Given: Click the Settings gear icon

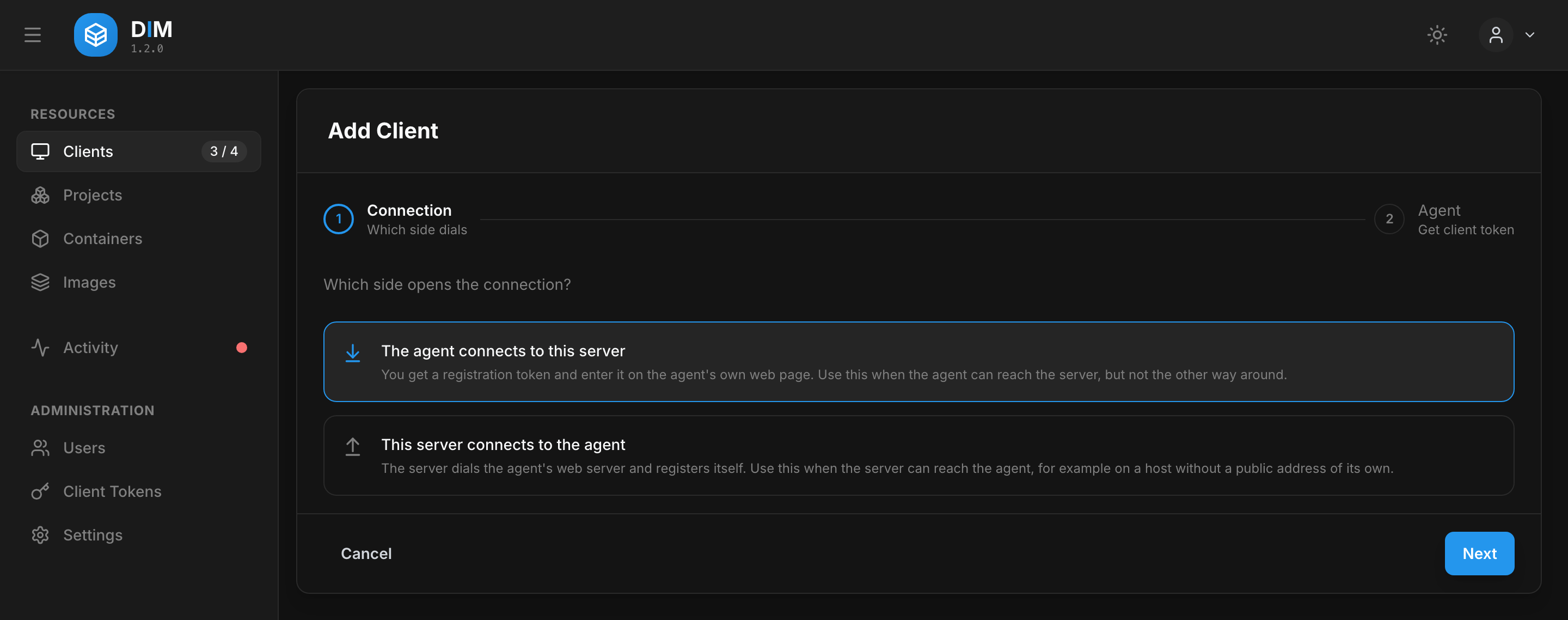Looking at the screenshot, I should coord(40,534).
